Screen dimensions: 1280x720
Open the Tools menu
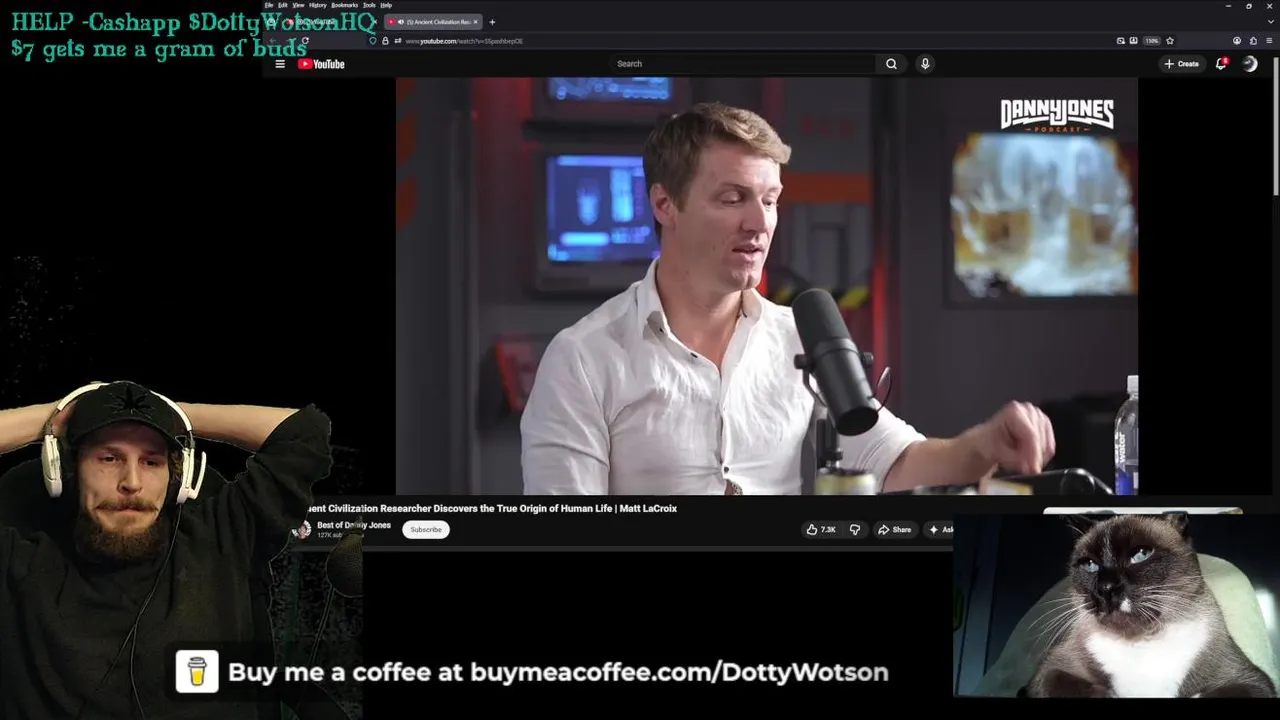coord(369,5)
